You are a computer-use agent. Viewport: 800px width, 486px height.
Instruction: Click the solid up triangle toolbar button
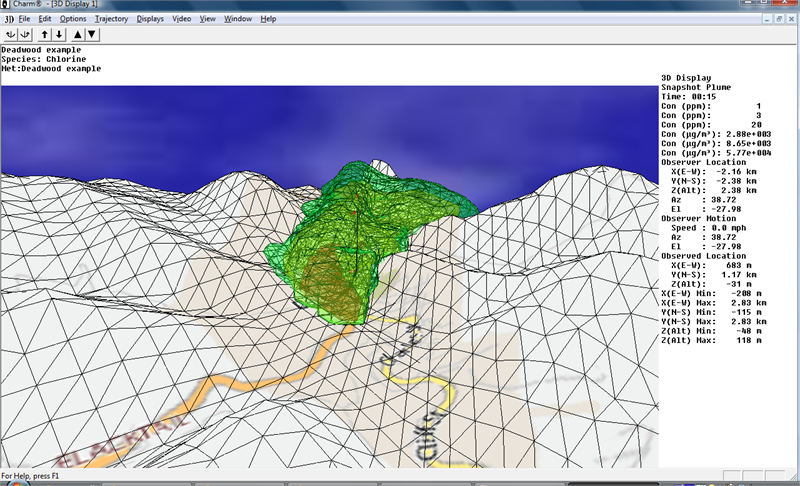click(76, 34)
